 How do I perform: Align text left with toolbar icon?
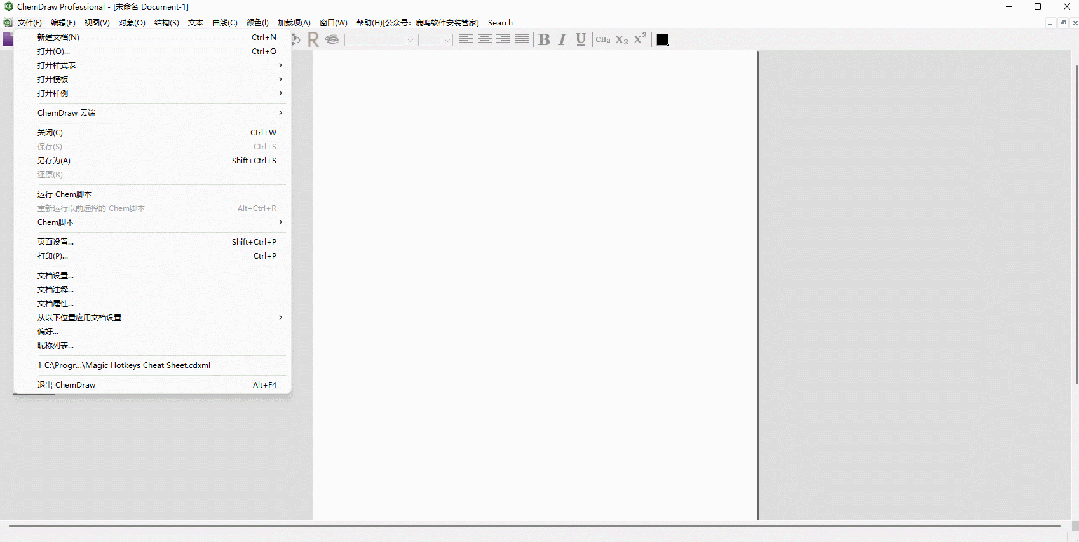tap(466, 39)
